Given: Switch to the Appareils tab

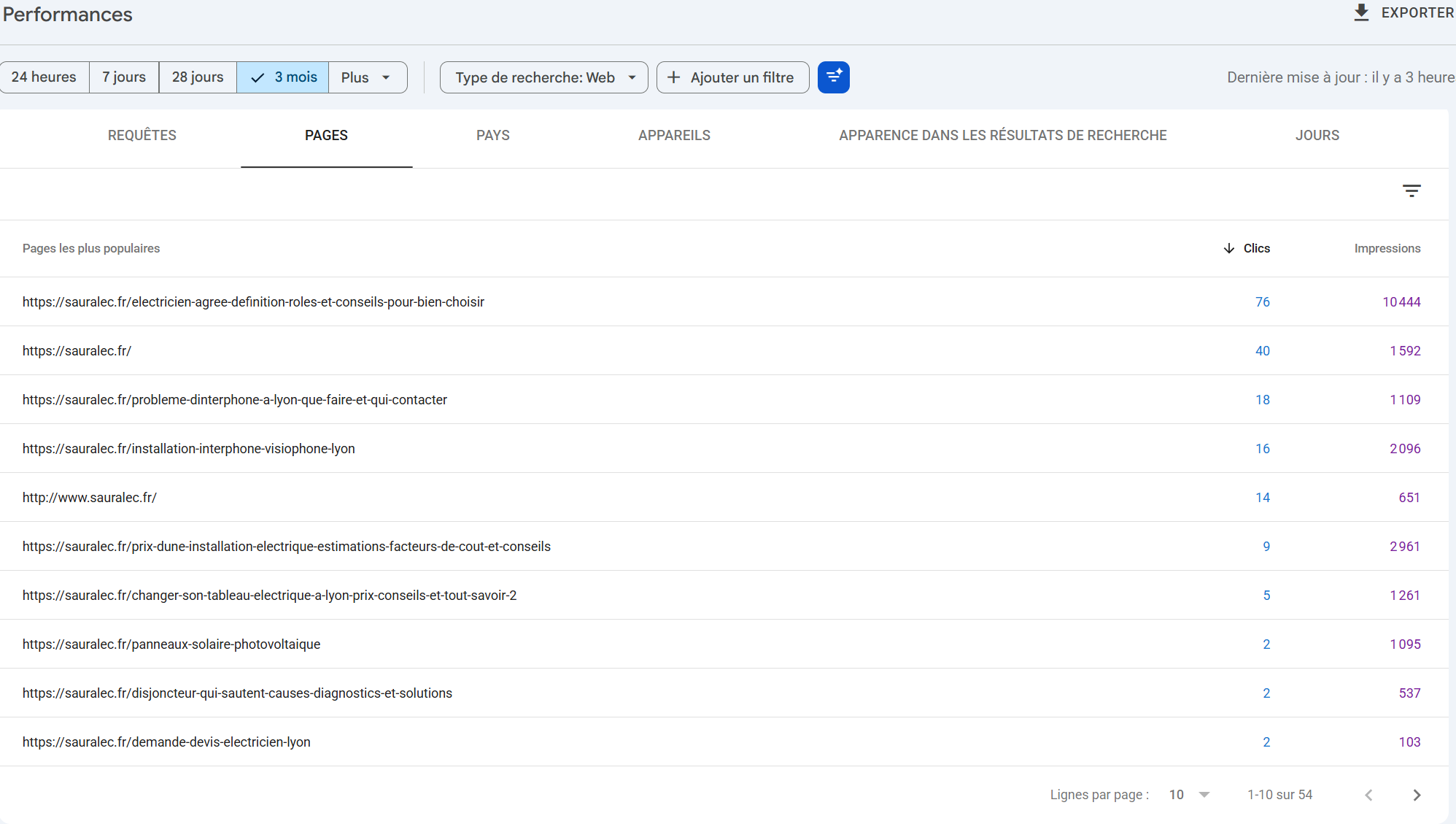Looking at the screenshot, I should coord(674,136).
